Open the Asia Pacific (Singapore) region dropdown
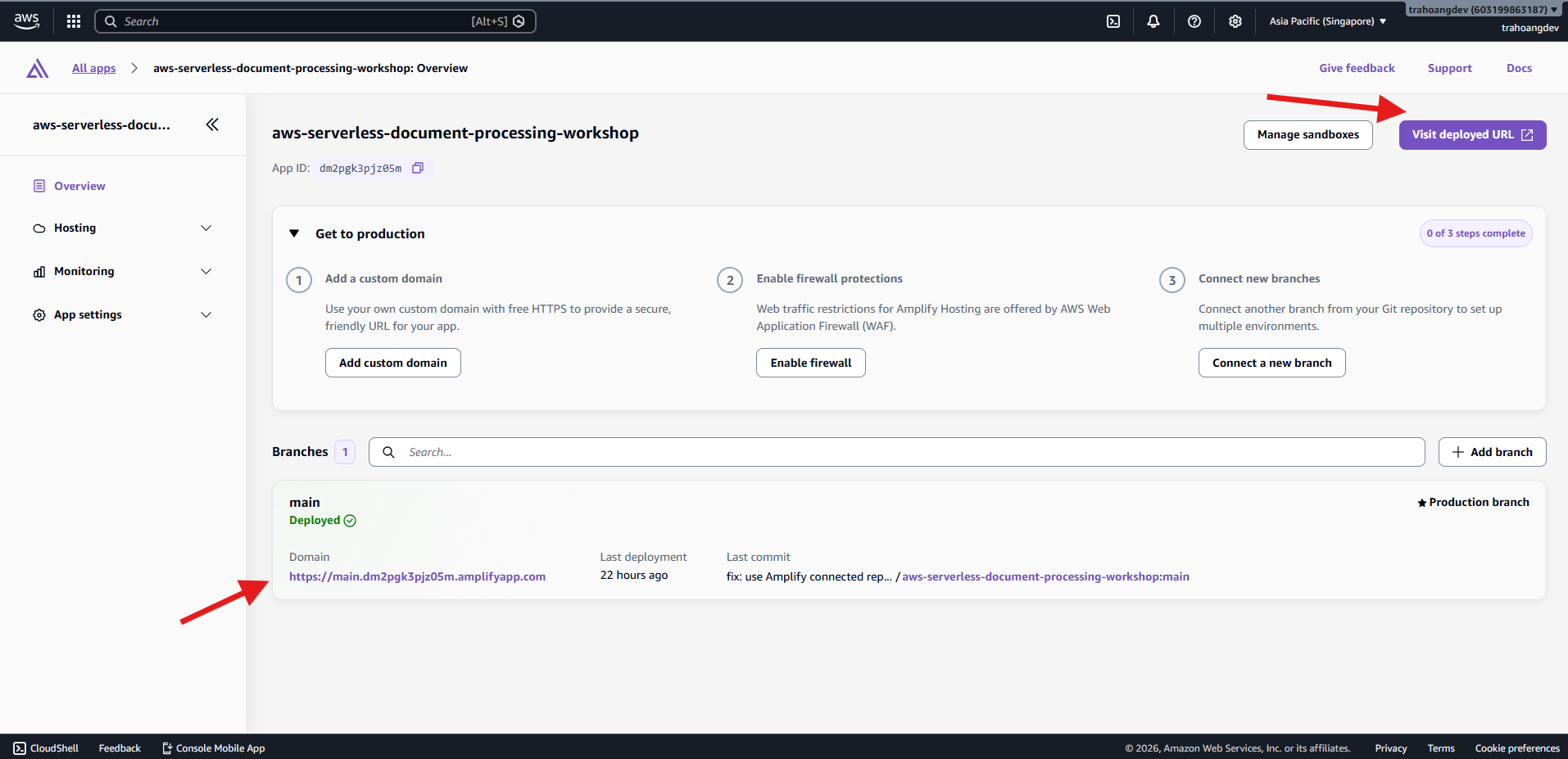The image size is (1568, 759). pos(1328,21)
